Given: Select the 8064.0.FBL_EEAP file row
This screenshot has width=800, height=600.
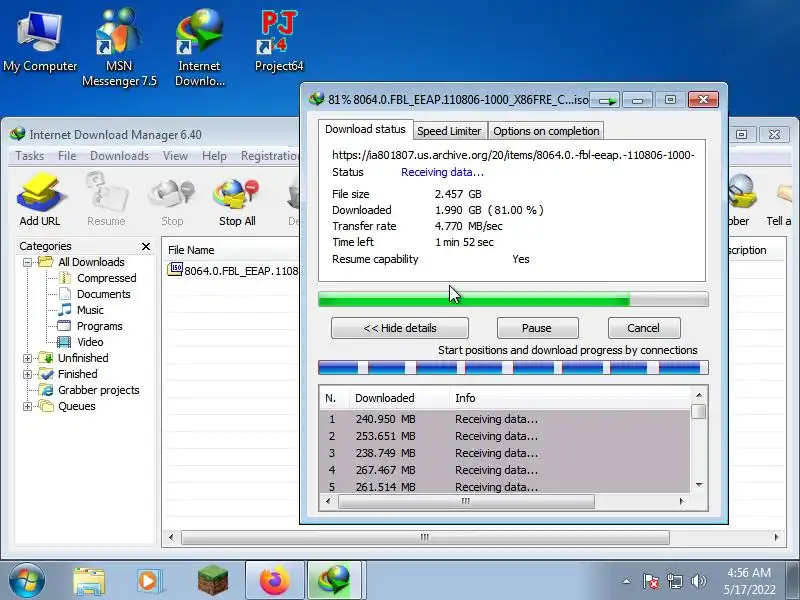Looking at the screenshot, I should pyautogui.click(x=232, y=270).
